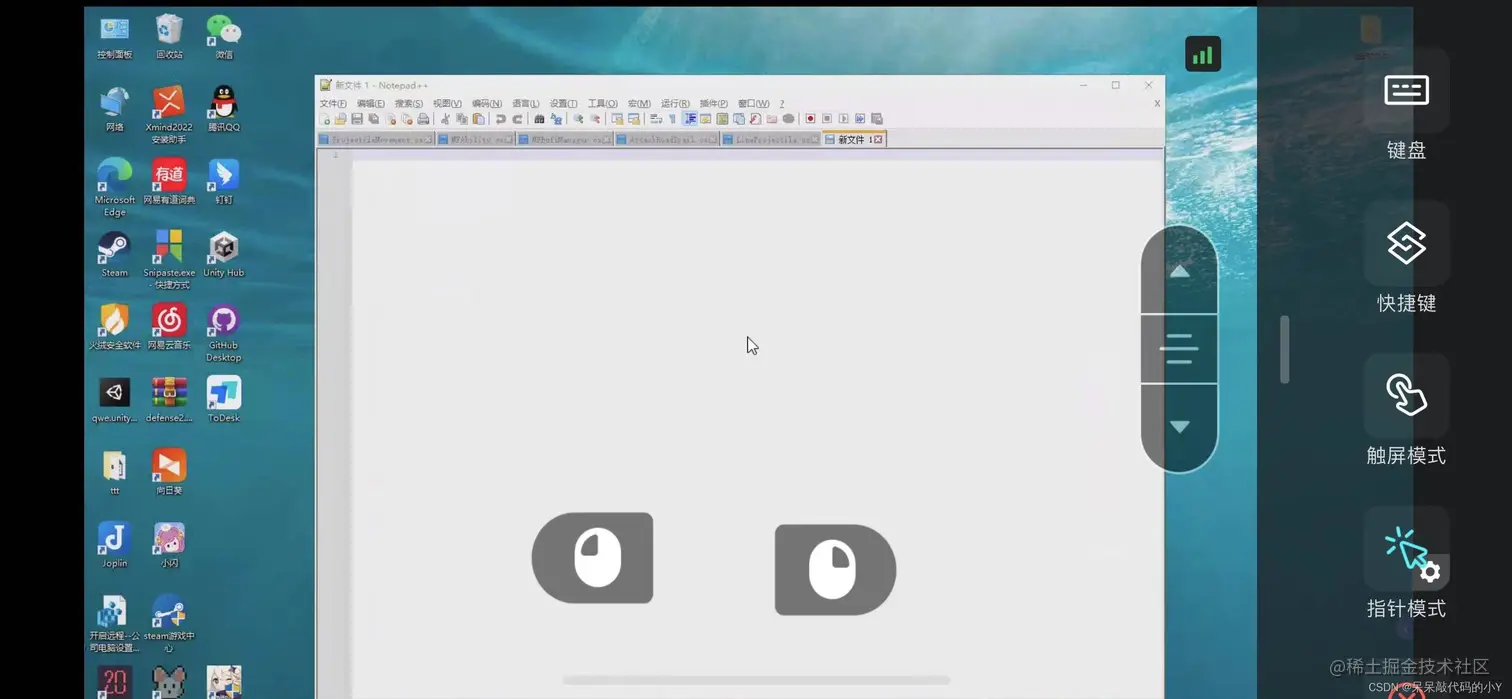Tap the middle lines of the virtual scroll wheel
The image size is (1512, 699).
click(1179, 348)
